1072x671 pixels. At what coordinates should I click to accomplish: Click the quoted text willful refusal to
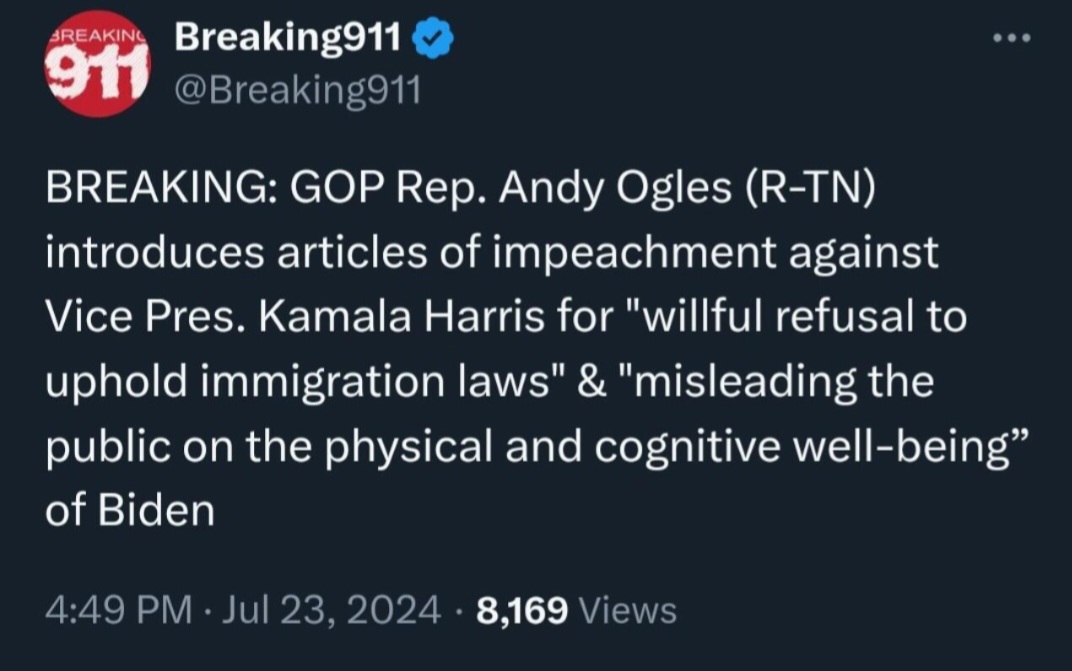pos(805,317)
